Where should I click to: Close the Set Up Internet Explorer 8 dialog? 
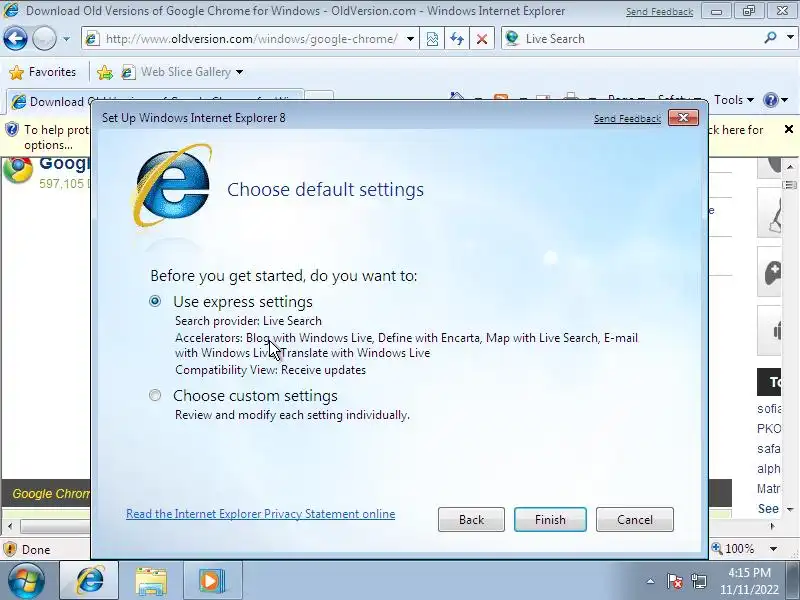[x=683, y=118]
